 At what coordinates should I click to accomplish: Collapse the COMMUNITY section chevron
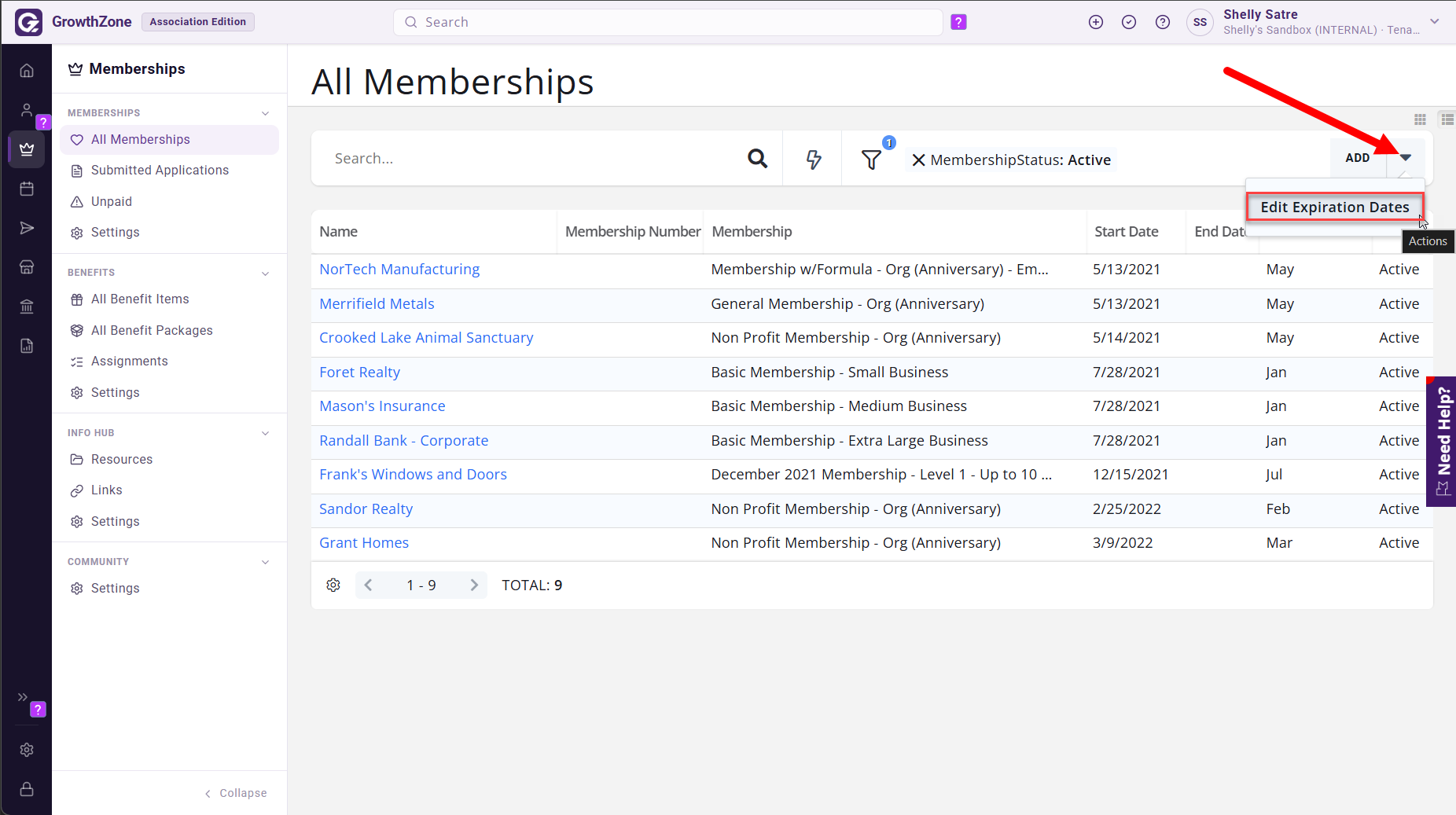pos(266,562)
